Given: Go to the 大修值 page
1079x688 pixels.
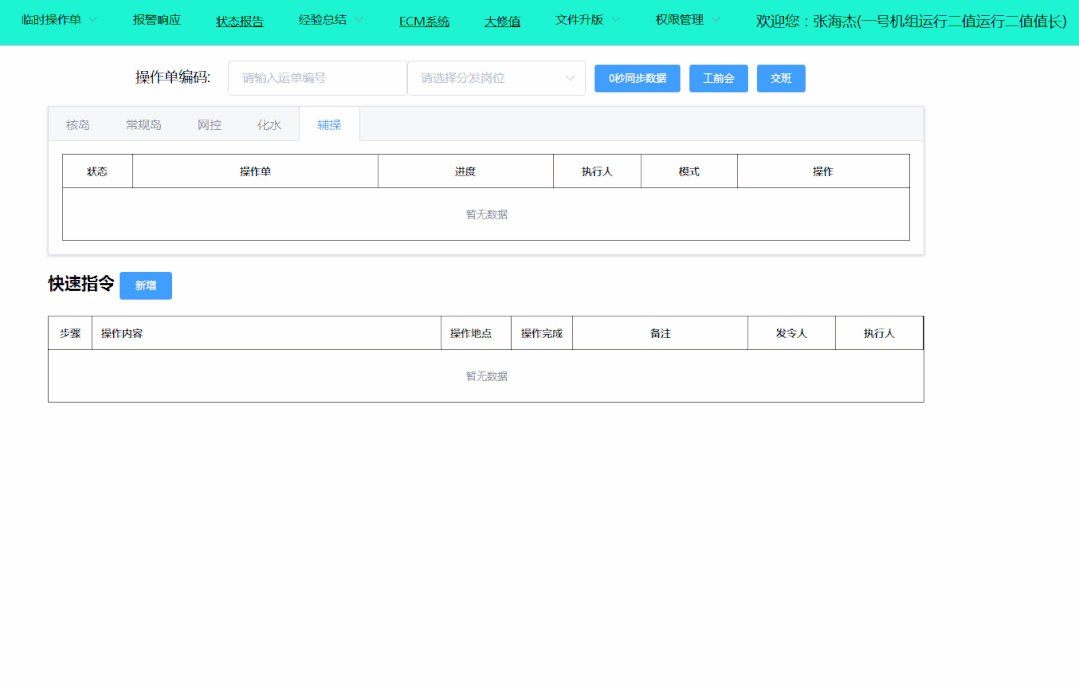Looking at the screenshot, I should pyautogui.click(x=502, y=21).
